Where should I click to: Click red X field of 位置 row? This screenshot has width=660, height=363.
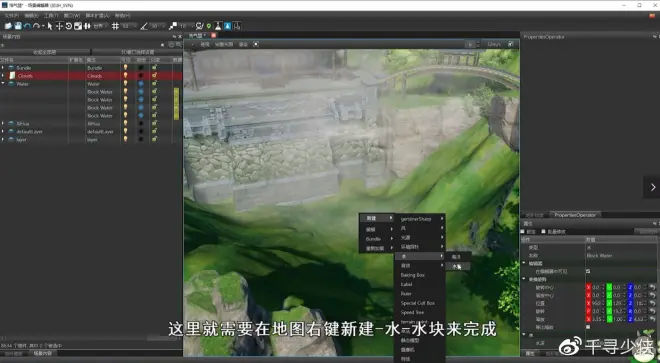click(x=595, y=303)
